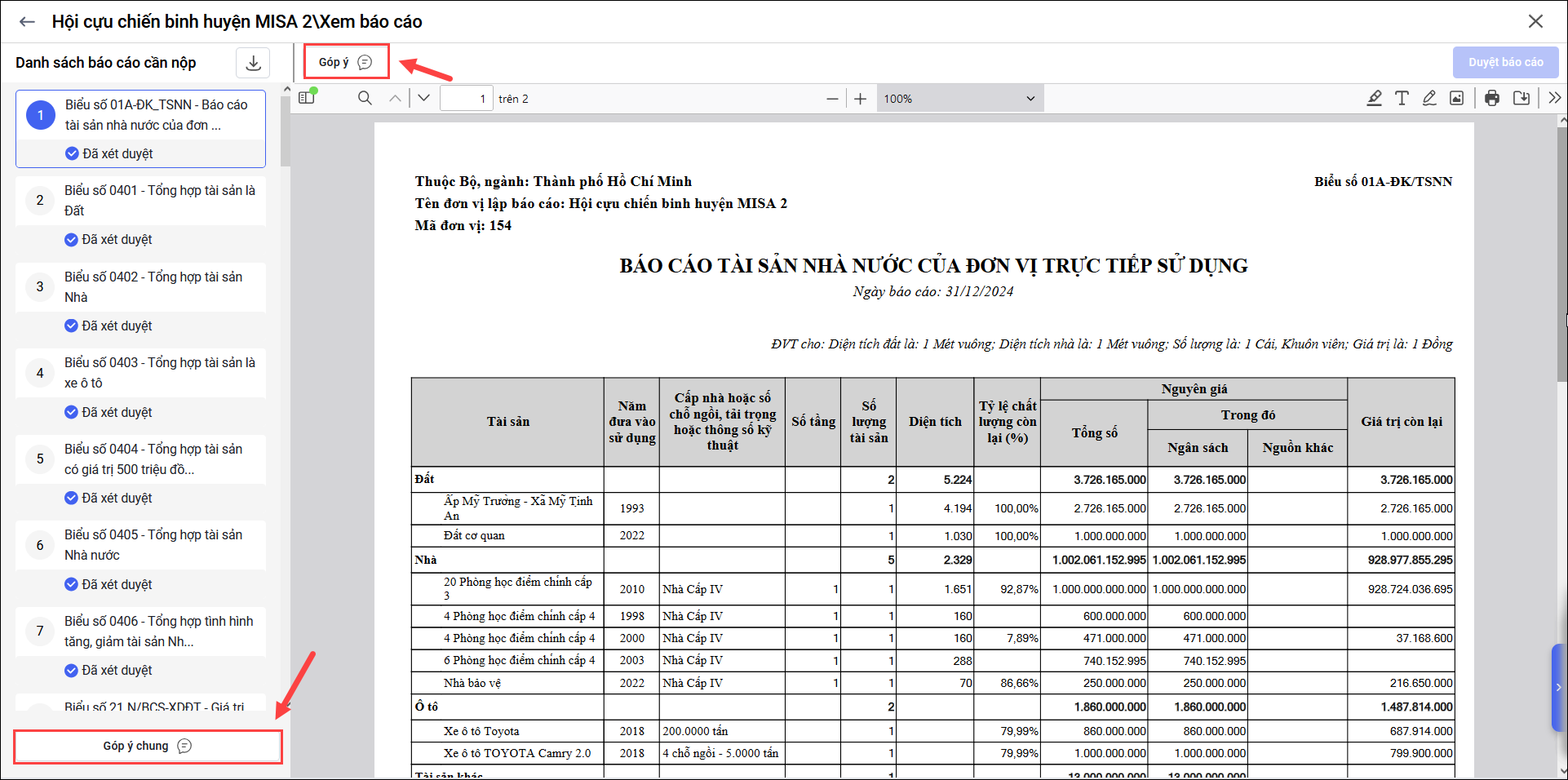Screen dimensions: 1568x780
Task: Click number badge 3 in the report list
Action: click(40, 287)
